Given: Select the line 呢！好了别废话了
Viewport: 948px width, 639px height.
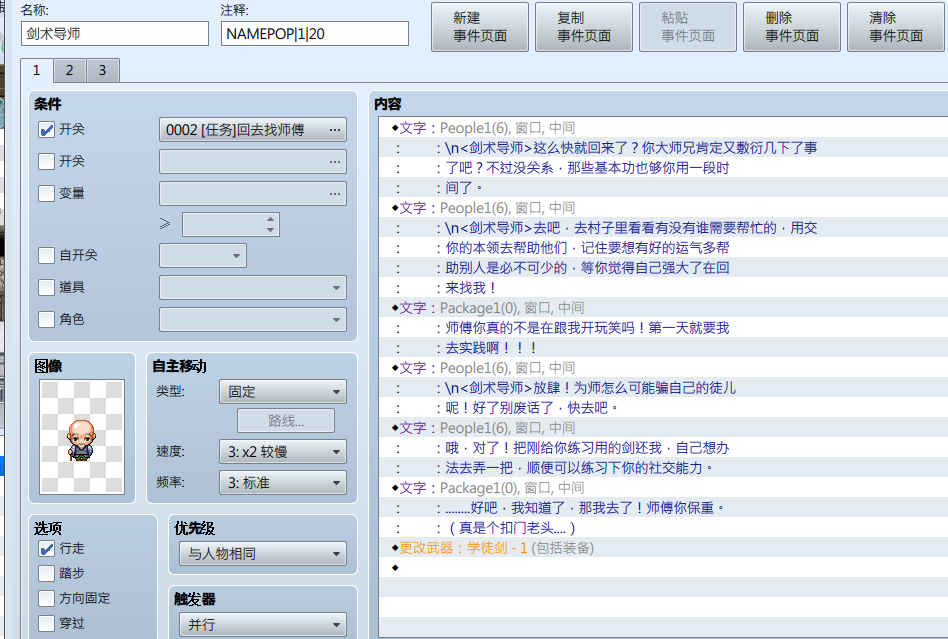Looking at the screenshot, I should (663, 408).
